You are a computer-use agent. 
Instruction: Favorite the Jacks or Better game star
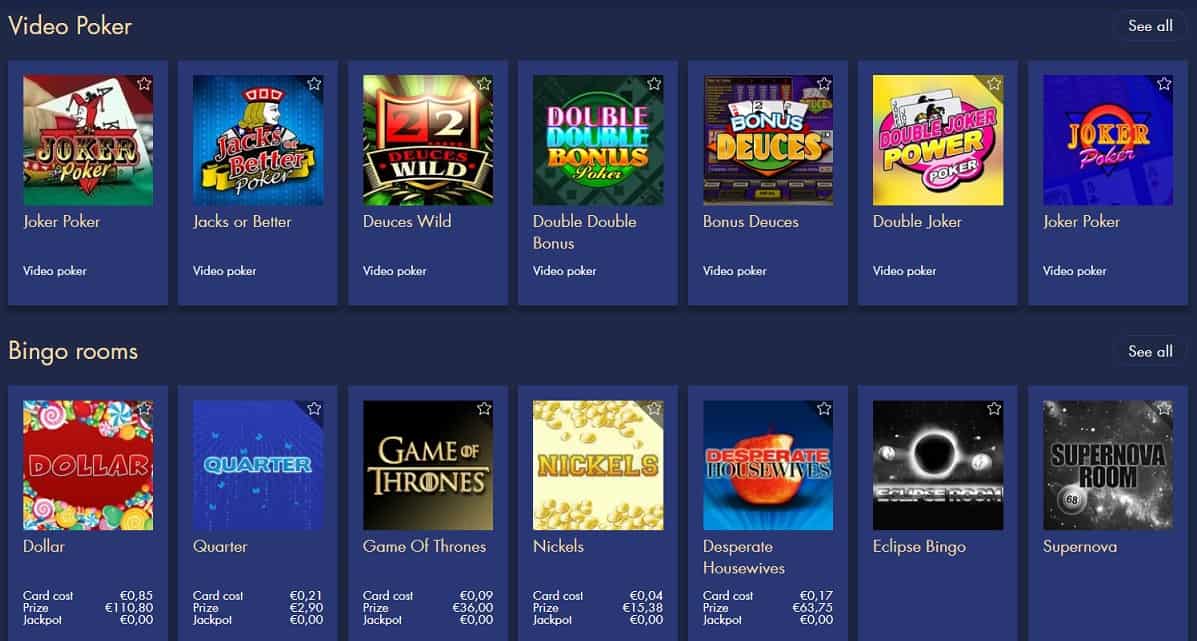(314, 84)
